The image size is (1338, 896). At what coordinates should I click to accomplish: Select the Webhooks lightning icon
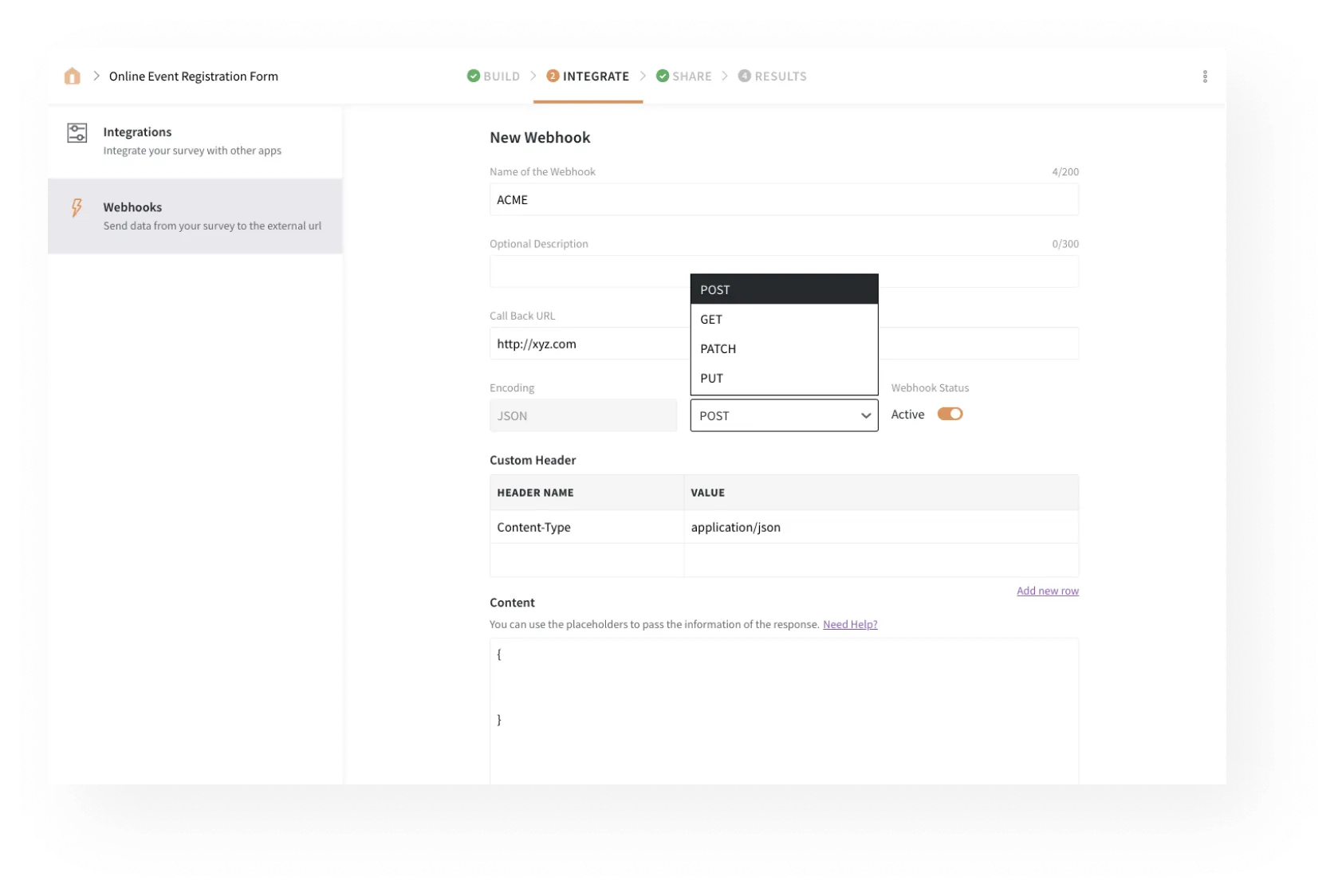pos(76,208)
